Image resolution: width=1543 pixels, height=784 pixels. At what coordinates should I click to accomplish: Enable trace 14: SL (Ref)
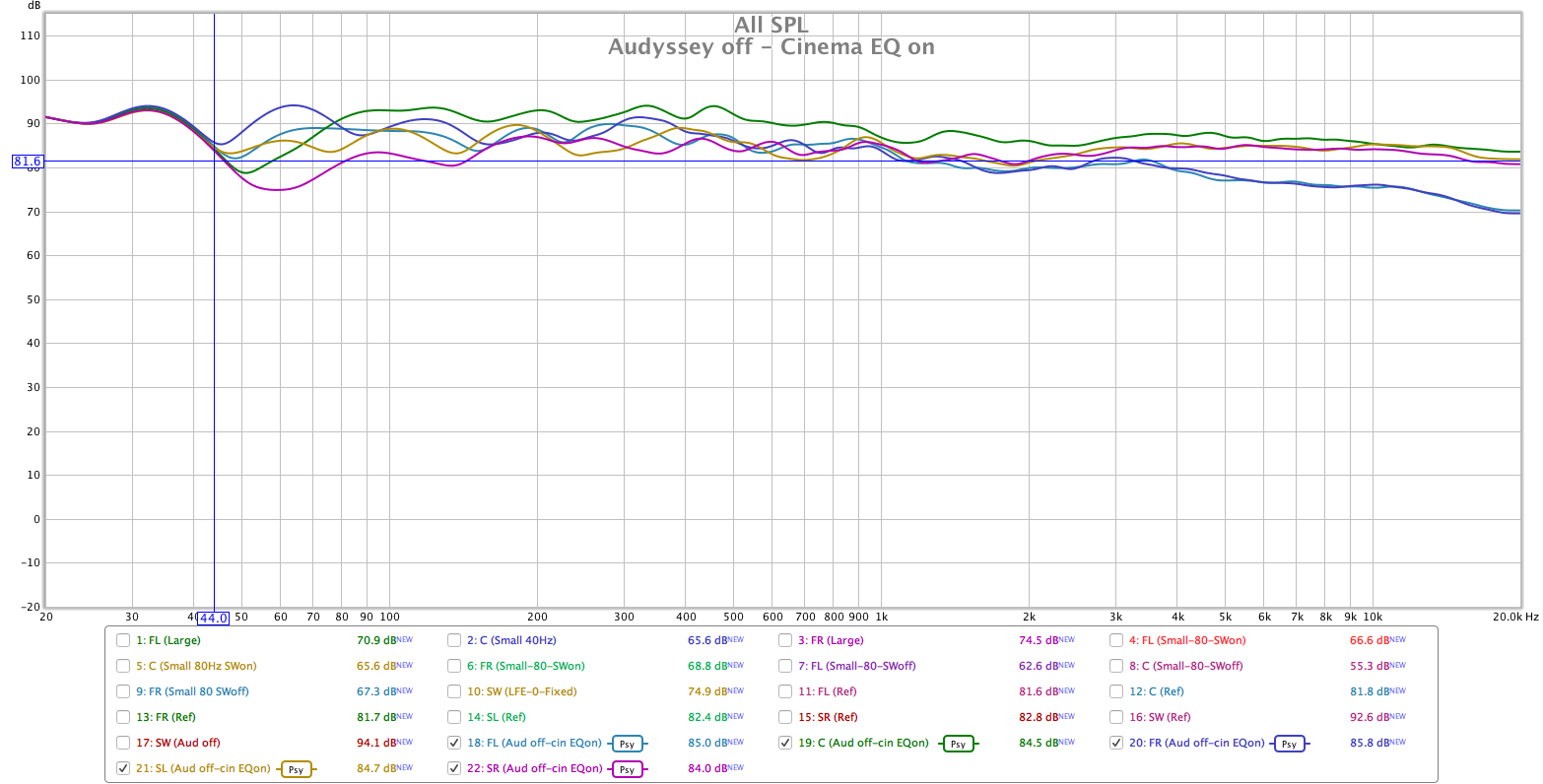[x=454, y=717]
